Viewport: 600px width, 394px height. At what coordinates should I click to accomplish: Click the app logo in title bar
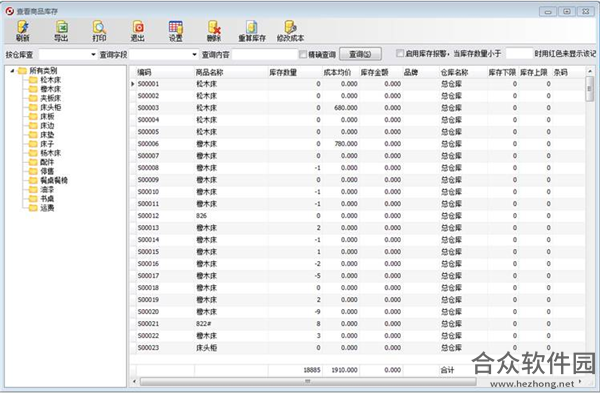[9, 11]
